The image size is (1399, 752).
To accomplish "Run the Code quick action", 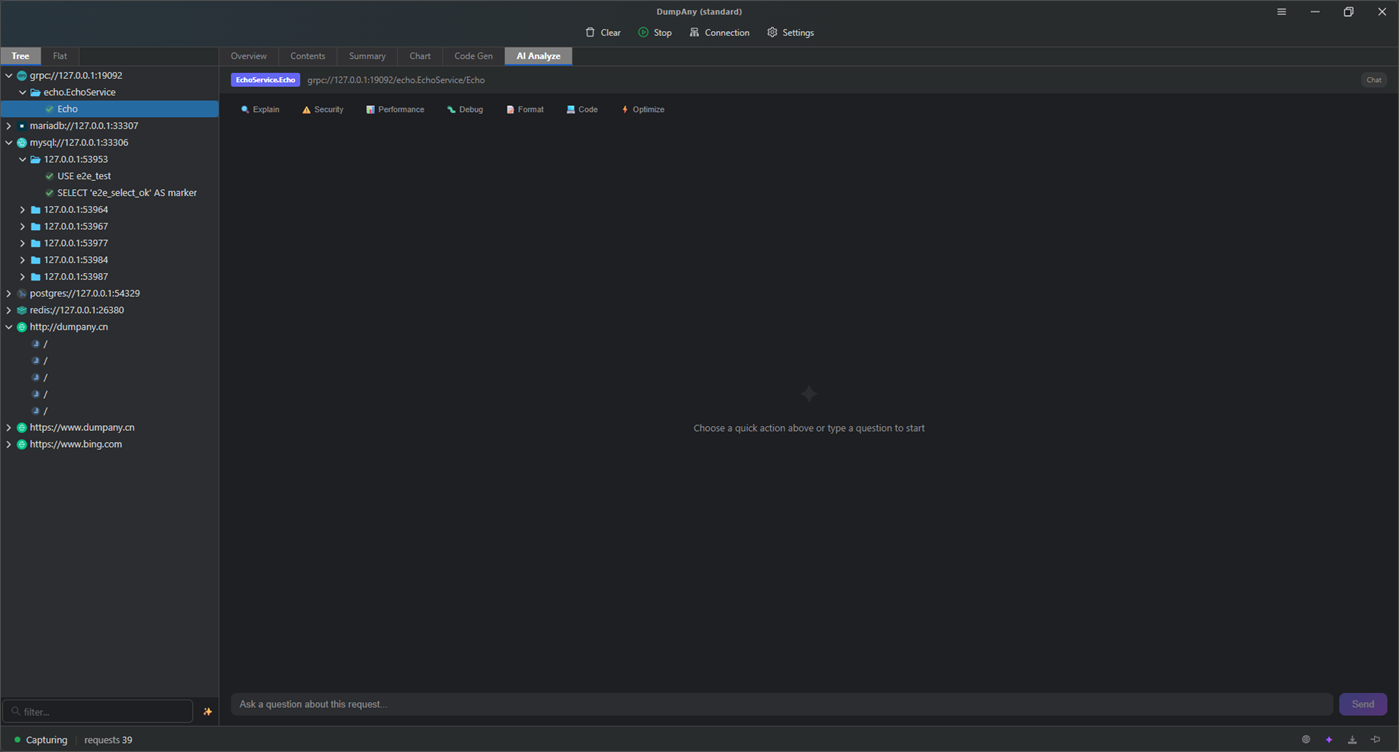I will 582,109.
